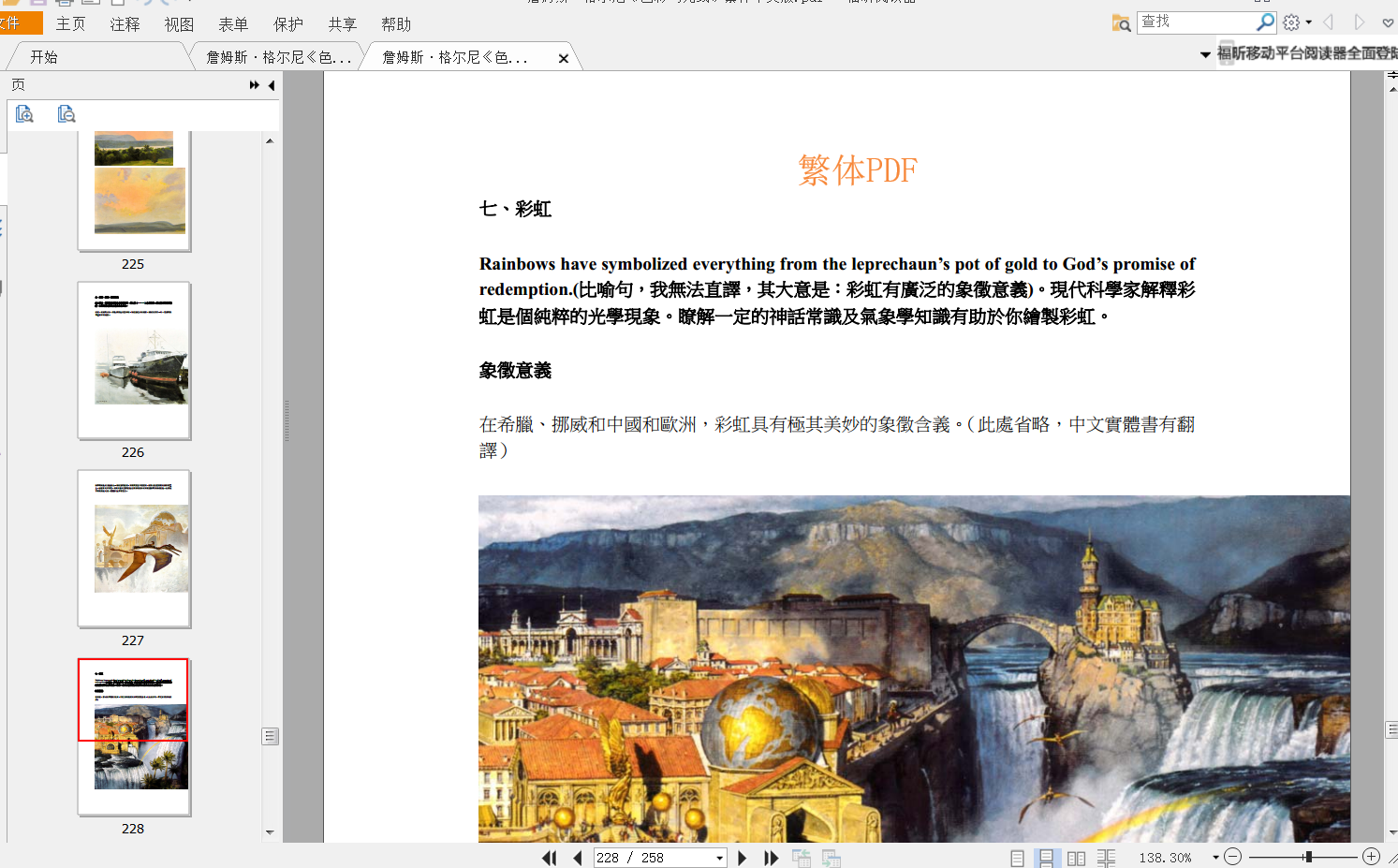1398x868 pixels.
Task: Click the thumbnail panel scrollbar handle
Action: (x=270, y=736)
